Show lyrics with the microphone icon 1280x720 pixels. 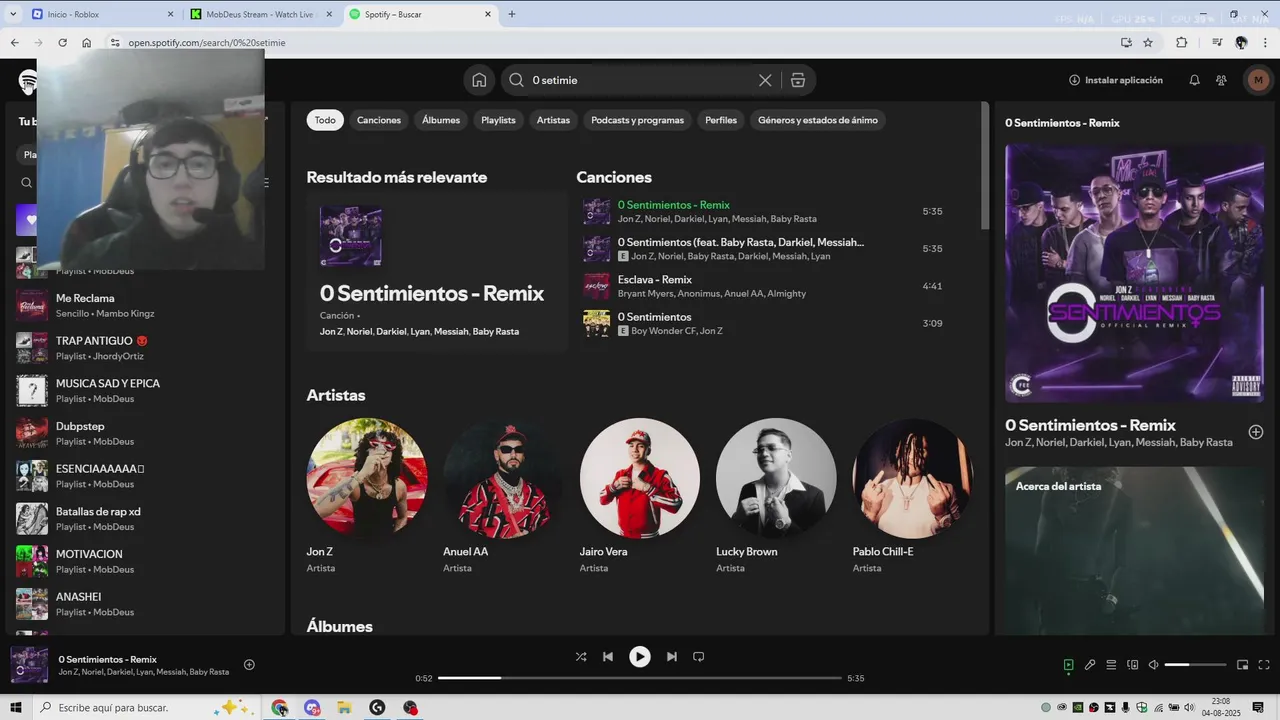coord(1090,665)
